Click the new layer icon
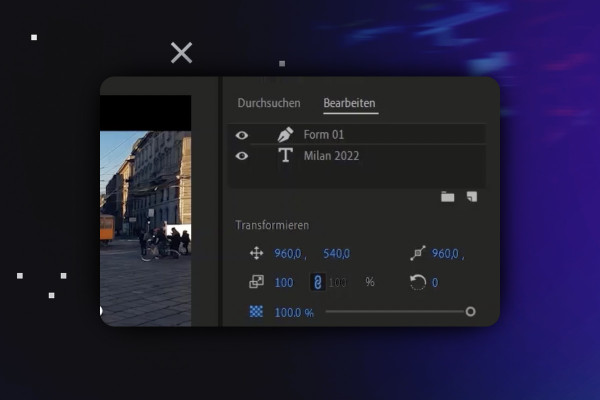600x400 pixels. [x=472, y=197]
